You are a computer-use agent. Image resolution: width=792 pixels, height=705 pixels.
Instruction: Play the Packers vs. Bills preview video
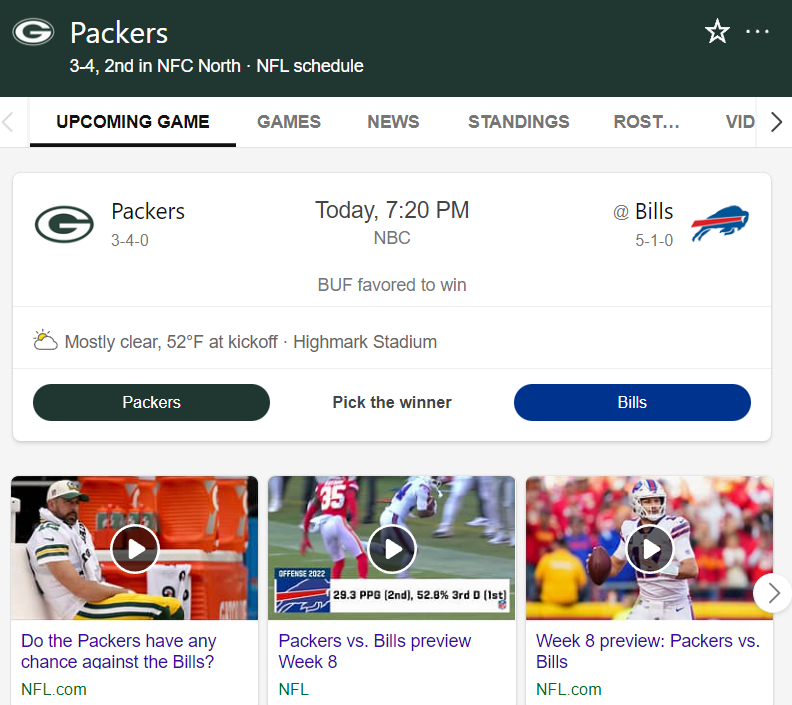click(x=392, y=549)
